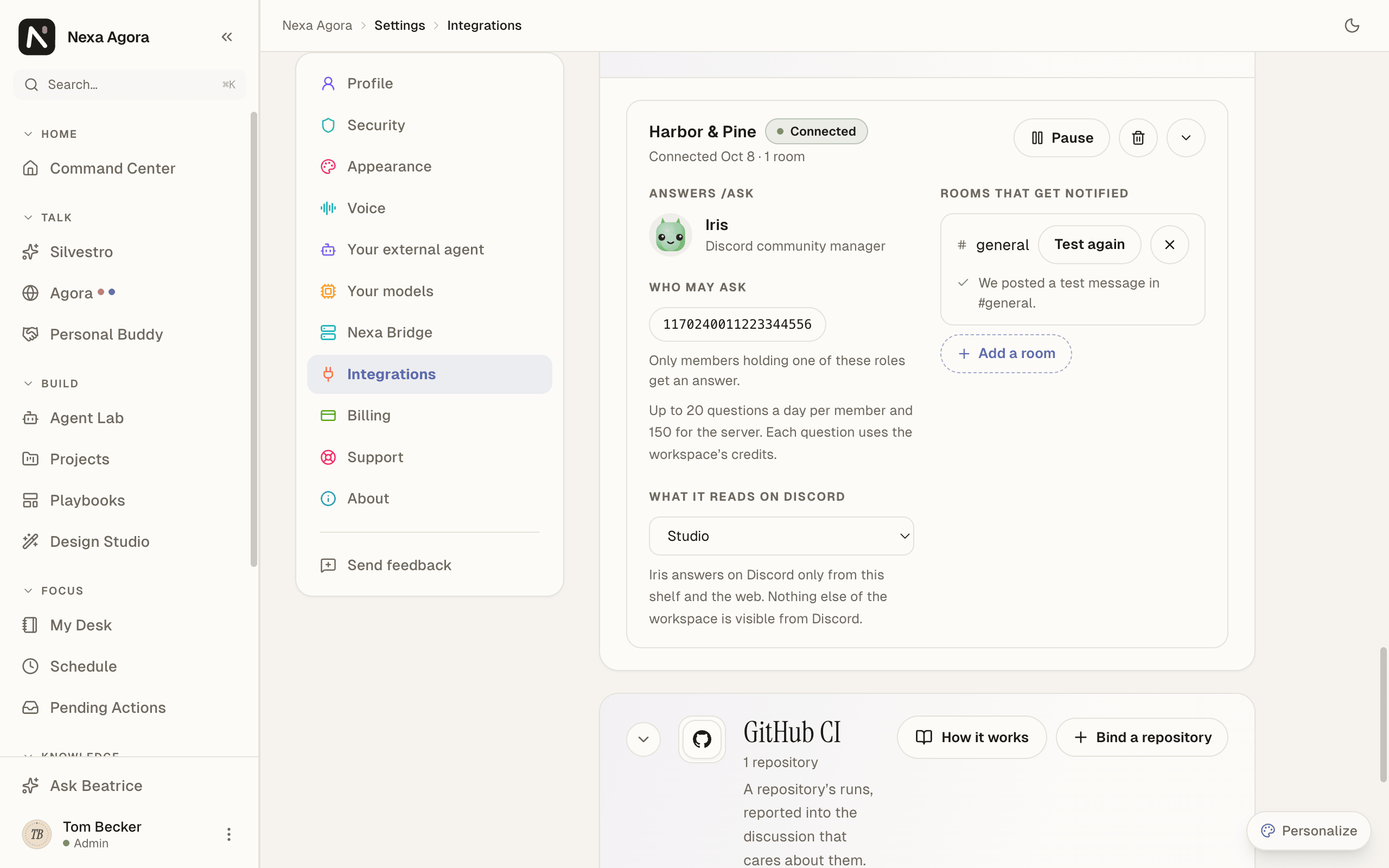Open the Studio shelf dropdown

pos(781,535)
